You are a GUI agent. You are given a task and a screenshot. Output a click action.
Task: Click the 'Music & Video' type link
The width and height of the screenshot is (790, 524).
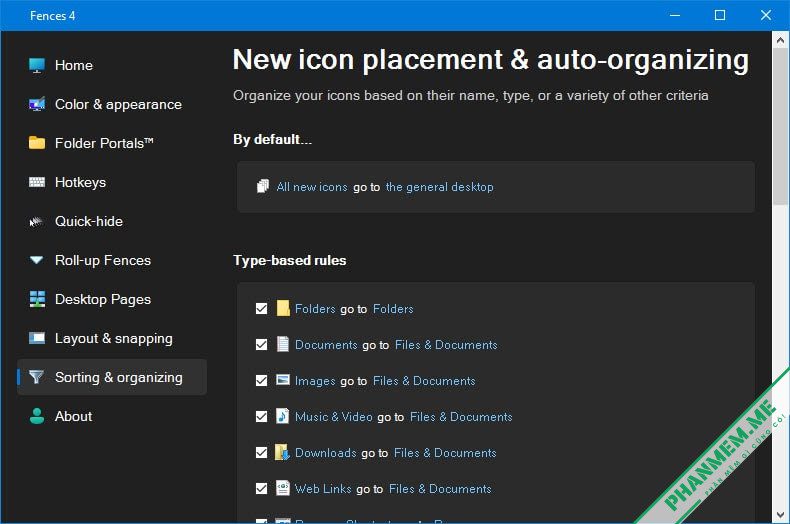tap(334, 417)
